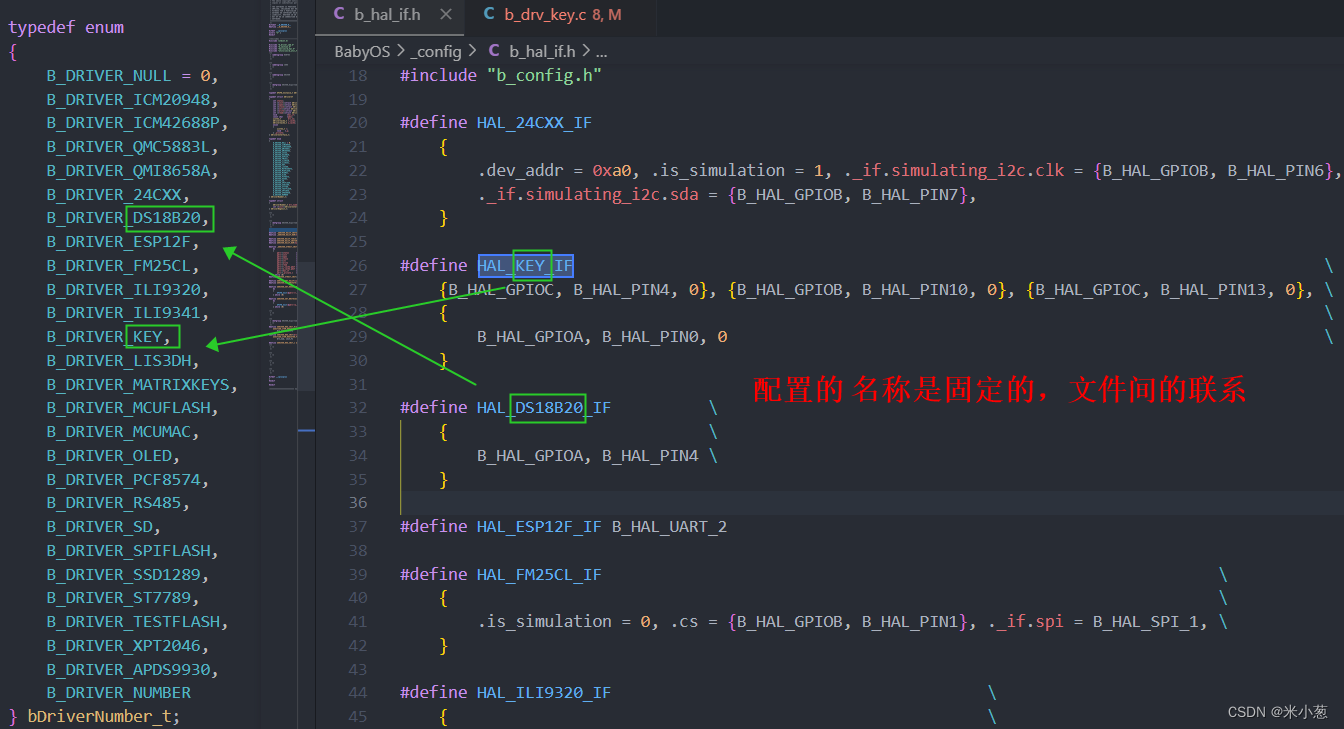Select b_hal_if.h in the breadcrumb

[542, 51]
